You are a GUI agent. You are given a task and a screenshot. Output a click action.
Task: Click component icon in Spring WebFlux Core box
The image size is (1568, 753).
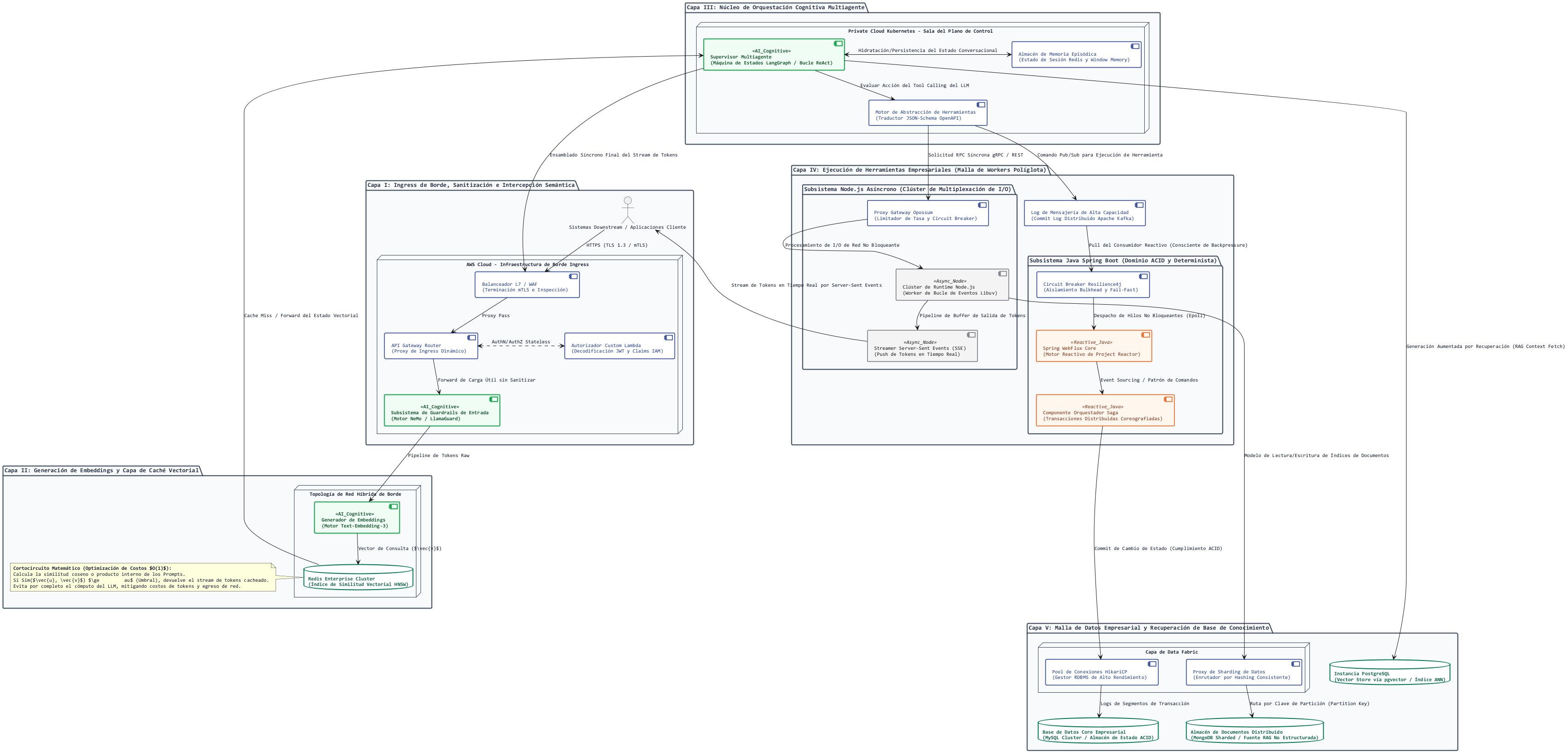(1146, 335)
